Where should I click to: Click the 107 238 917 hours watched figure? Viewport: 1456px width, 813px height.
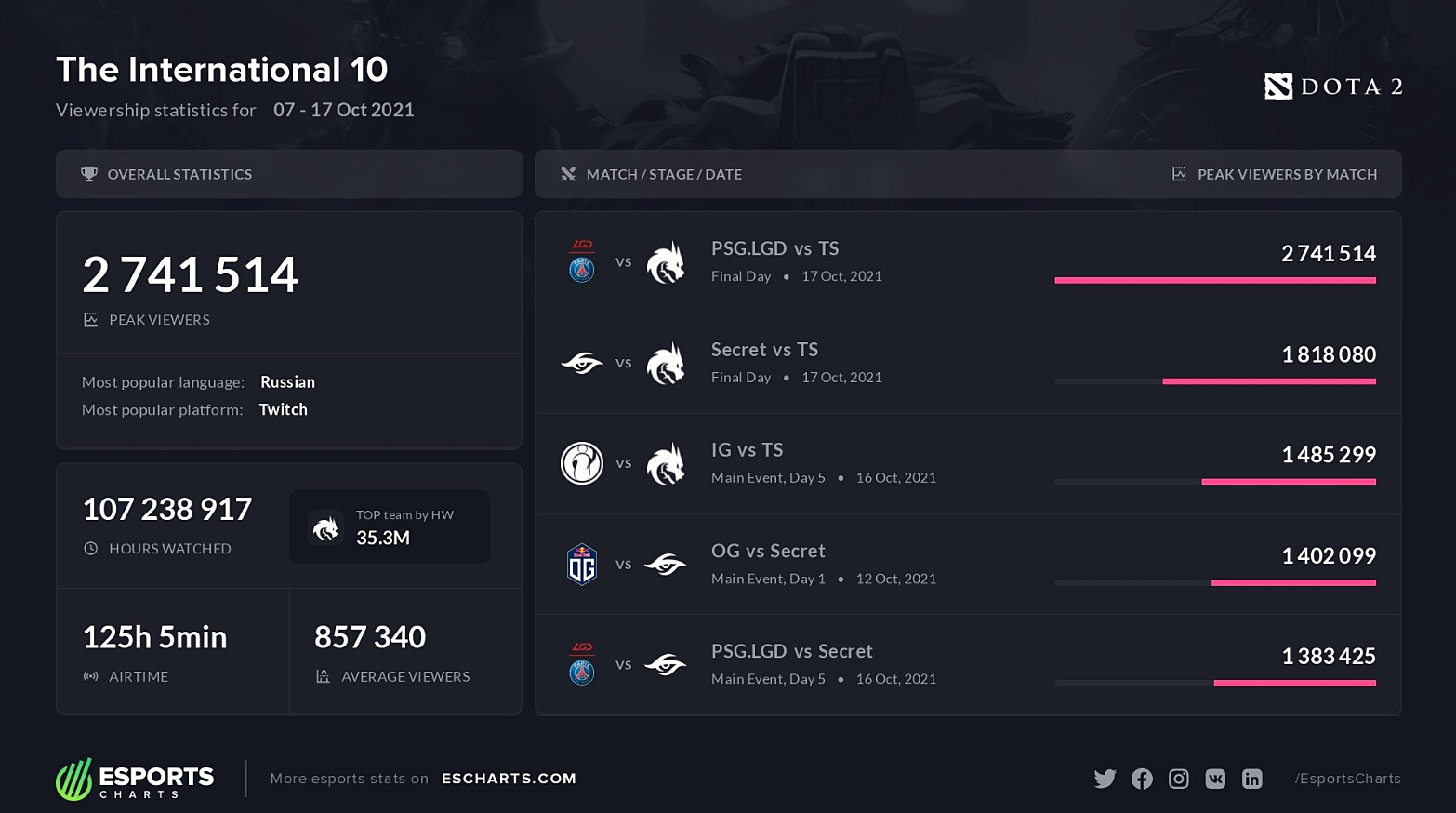pos(167,509)
